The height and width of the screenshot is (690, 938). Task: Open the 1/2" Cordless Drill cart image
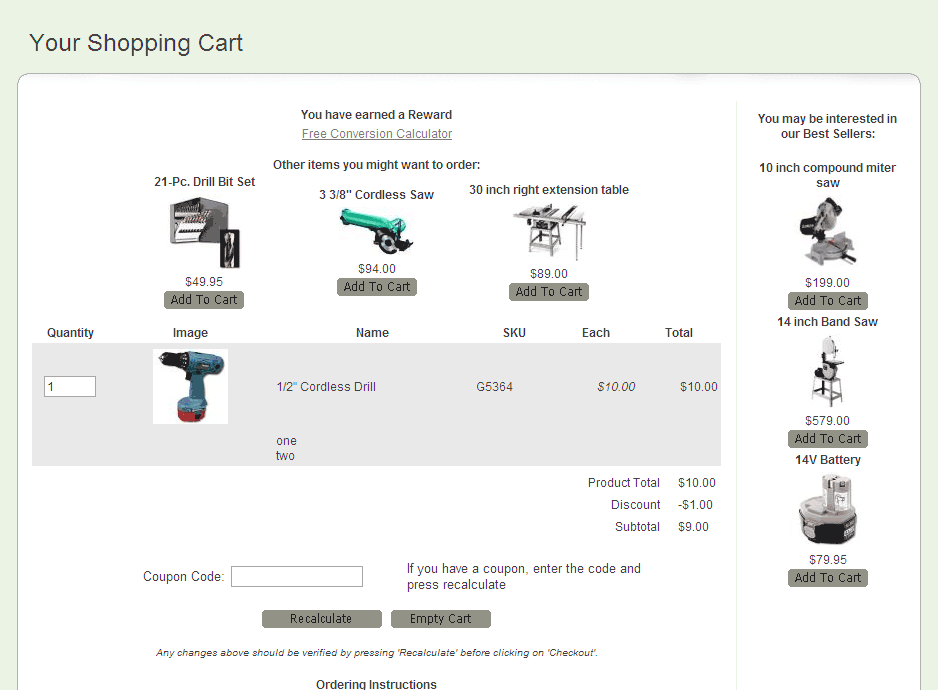(190, 386)
